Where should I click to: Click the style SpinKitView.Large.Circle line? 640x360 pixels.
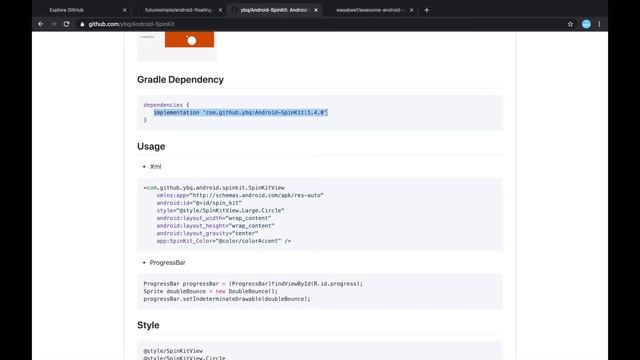(220, 211)
